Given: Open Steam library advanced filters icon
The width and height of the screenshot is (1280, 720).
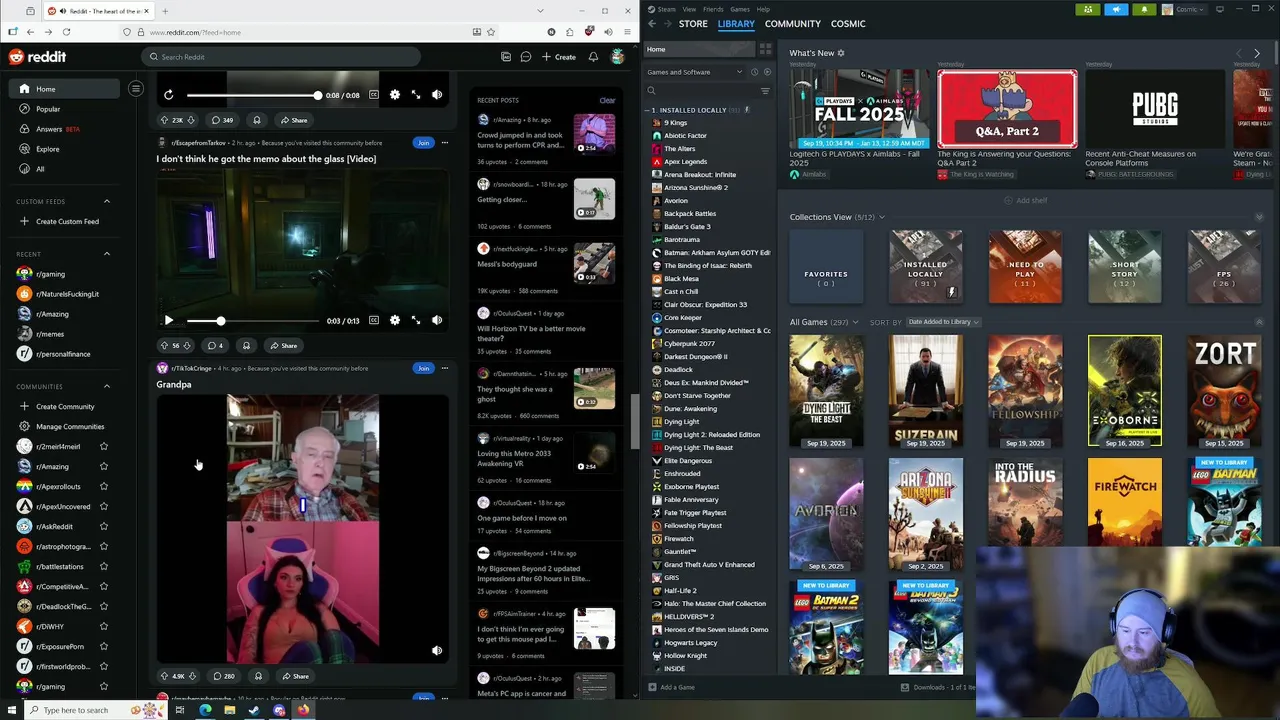Looking at the screenshot, I should [x=765, y=91].
